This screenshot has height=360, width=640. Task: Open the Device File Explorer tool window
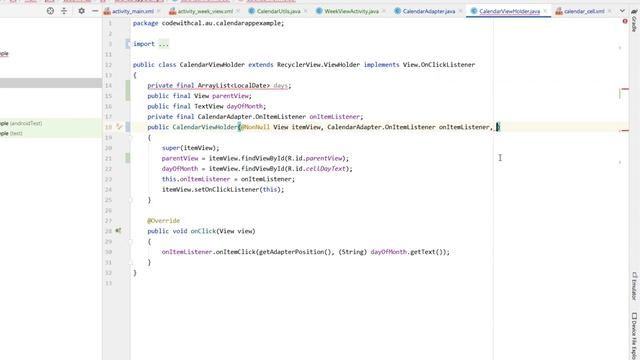[634, 336]
